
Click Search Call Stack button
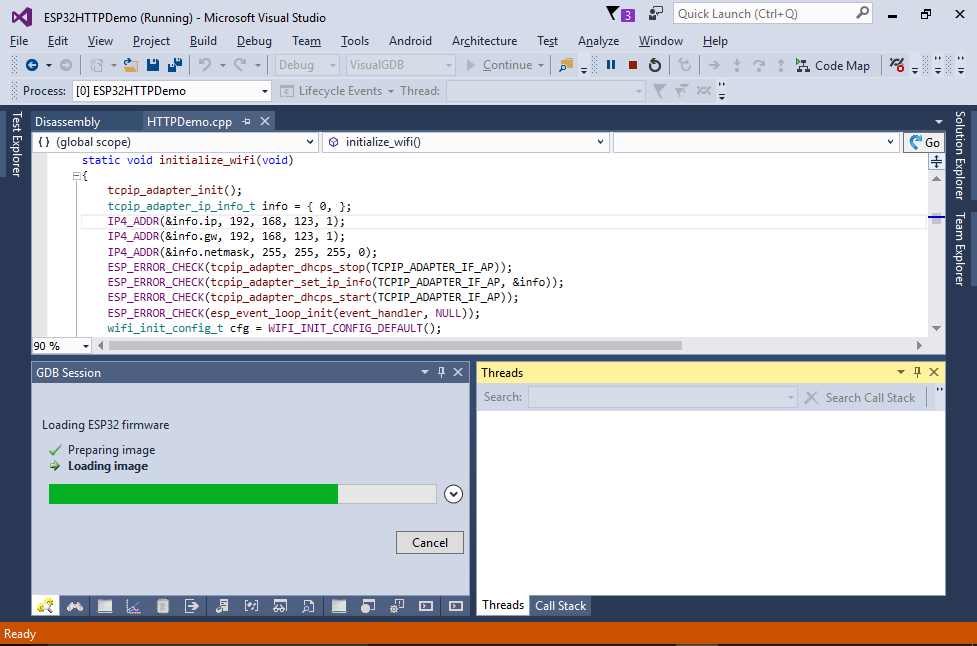point(860,397)
